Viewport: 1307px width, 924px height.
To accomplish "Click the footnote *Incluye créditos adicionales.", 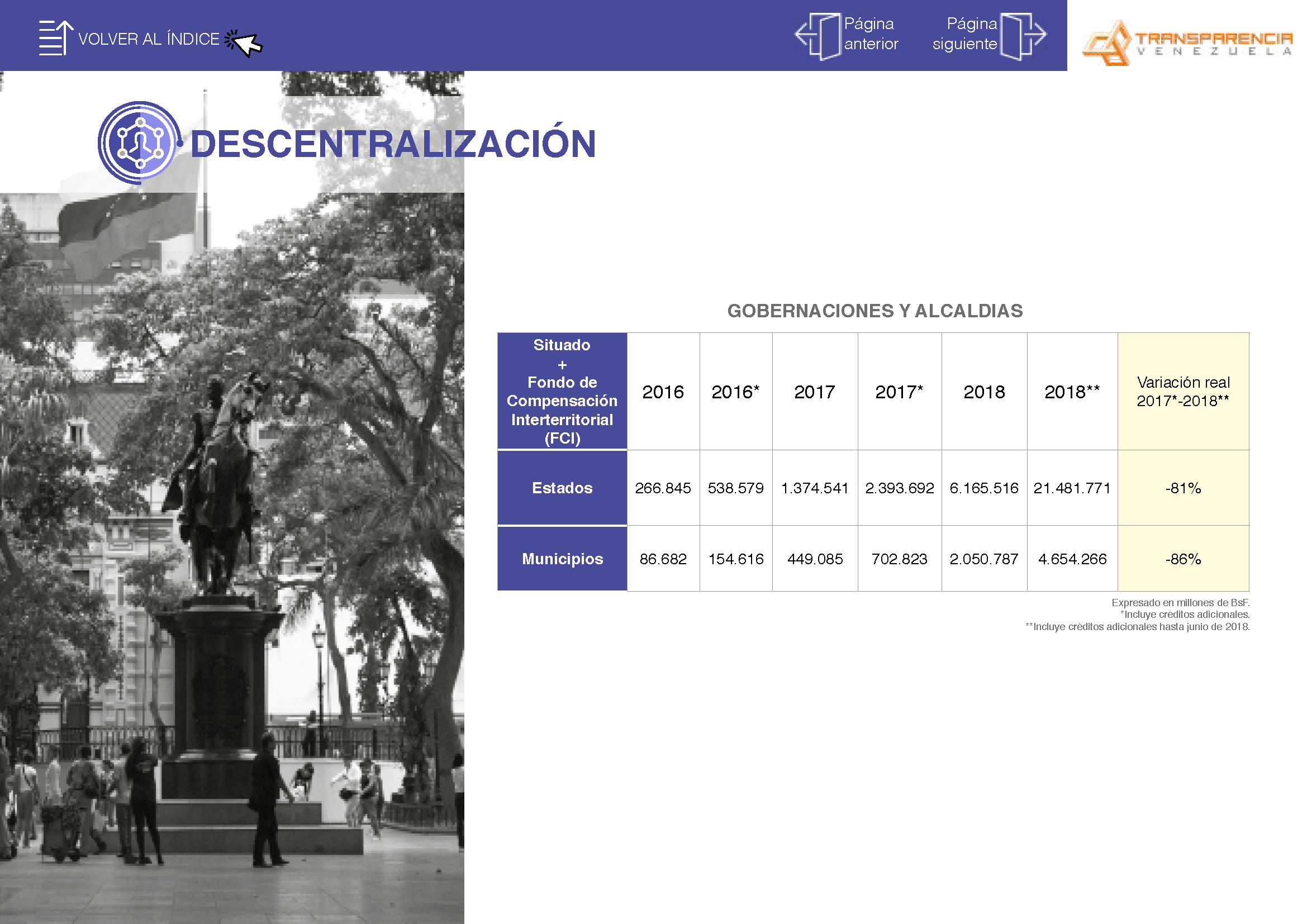I will [x=1185, y=615].
